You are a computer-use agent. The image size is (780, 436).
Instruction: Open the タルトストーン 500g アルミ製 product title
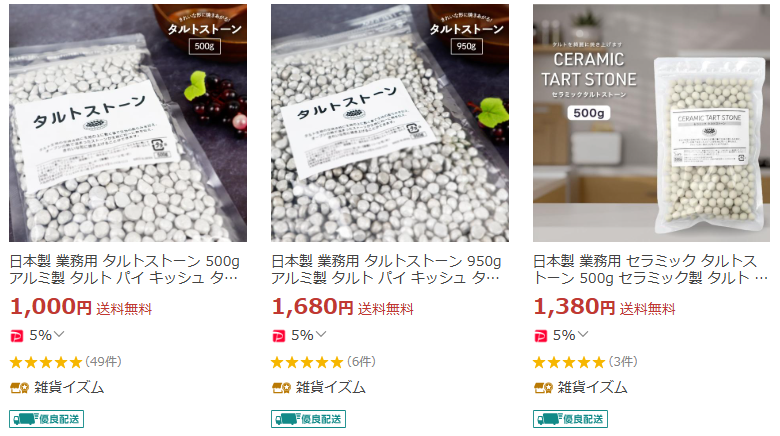click(124, 269)
